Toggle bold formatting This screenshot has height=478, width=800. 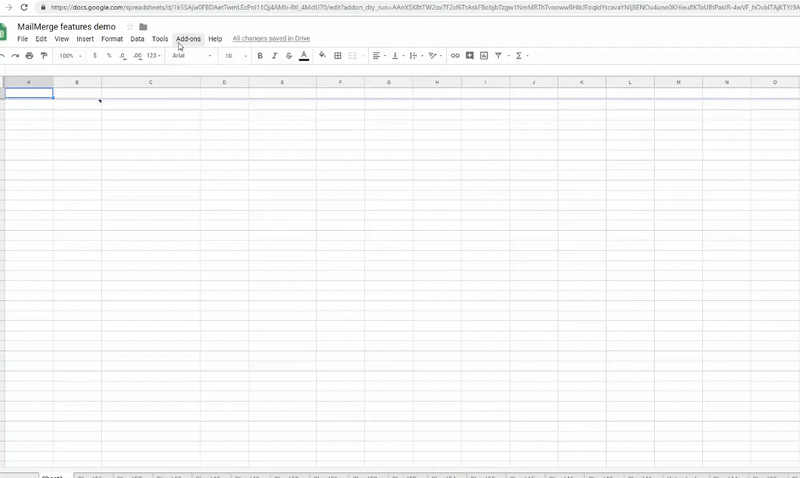click(x=260, y=56)
